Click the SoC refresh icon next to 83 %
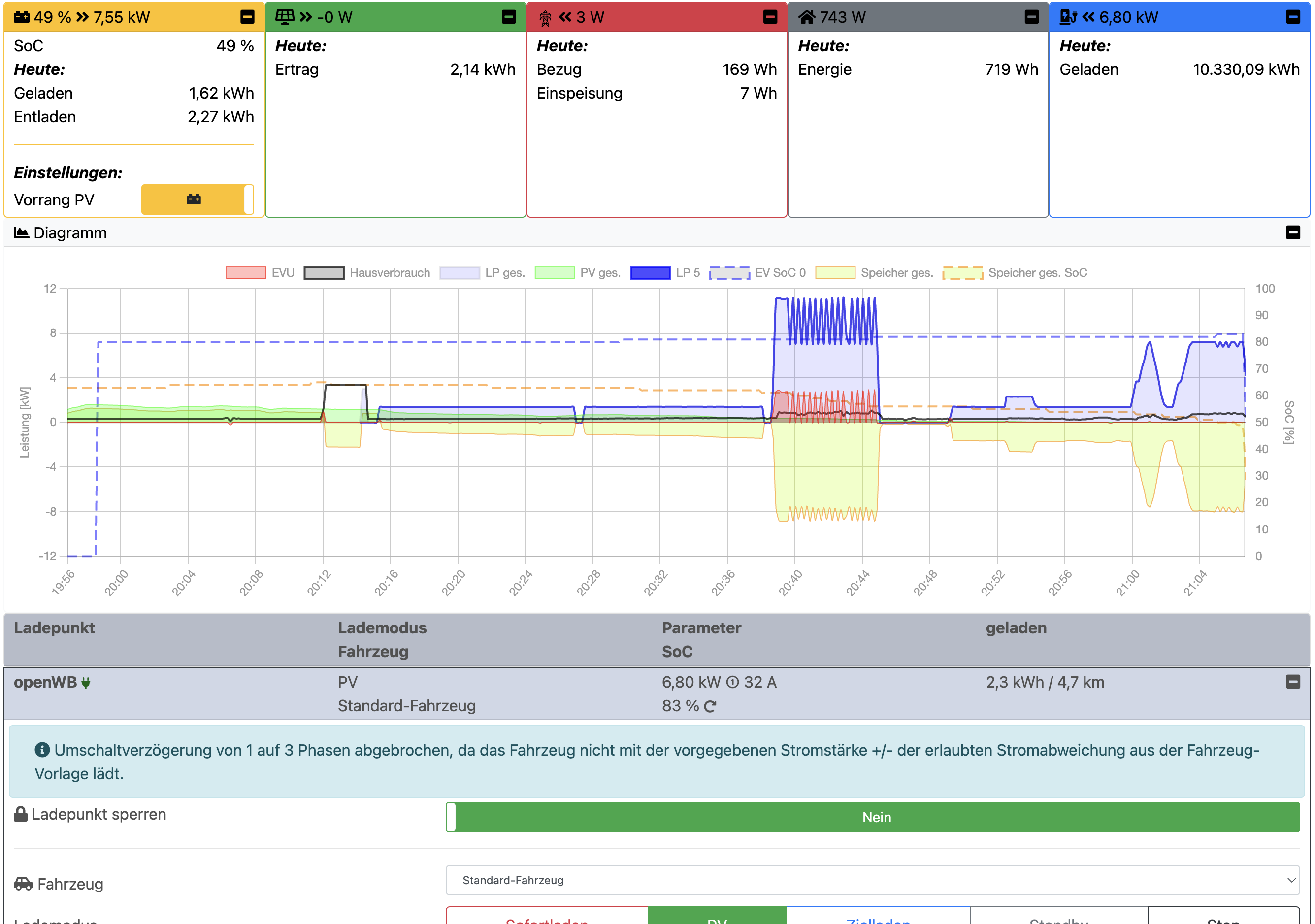The image size is (1315, 924). (x=710, y=706)
